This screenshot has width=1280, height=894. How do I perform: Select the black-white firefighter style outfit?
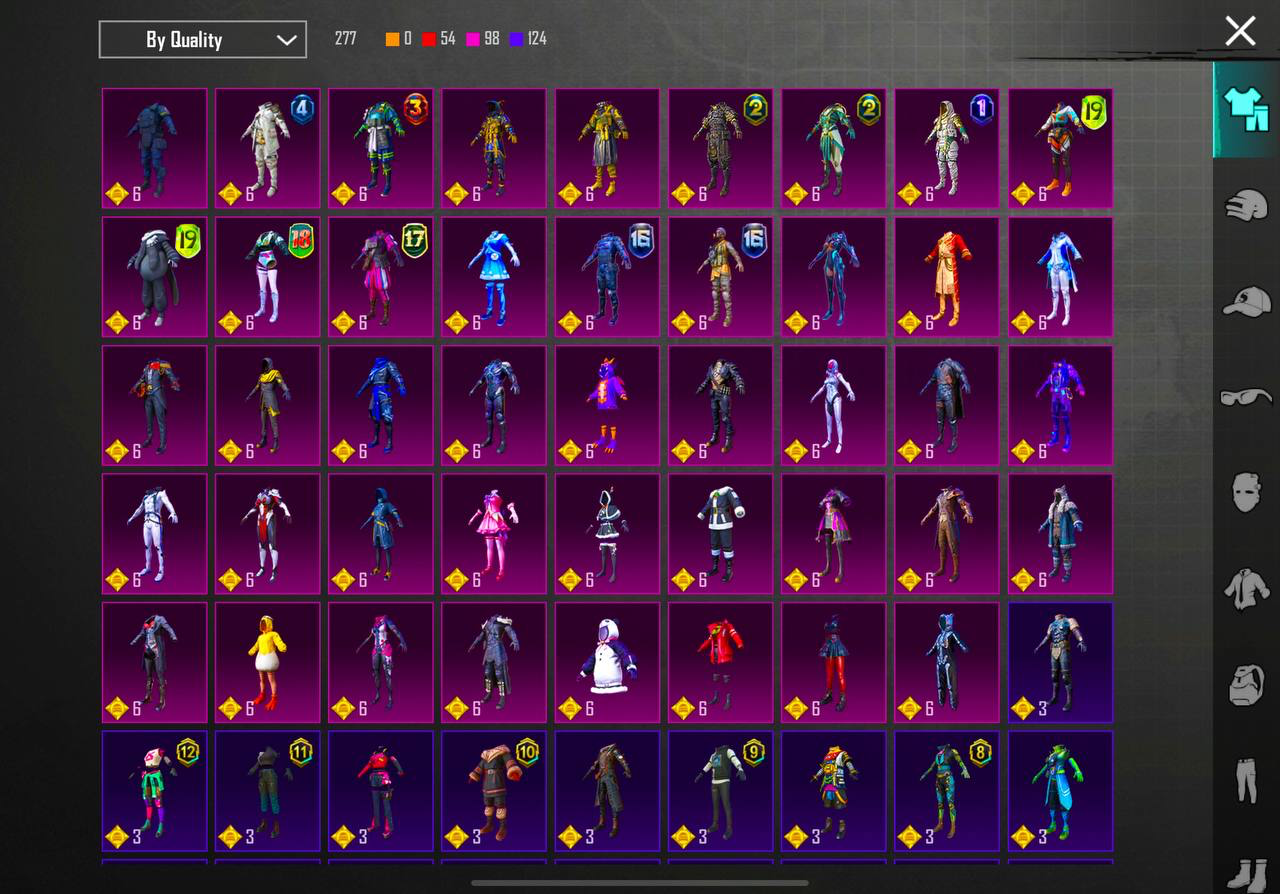(721, 533)
